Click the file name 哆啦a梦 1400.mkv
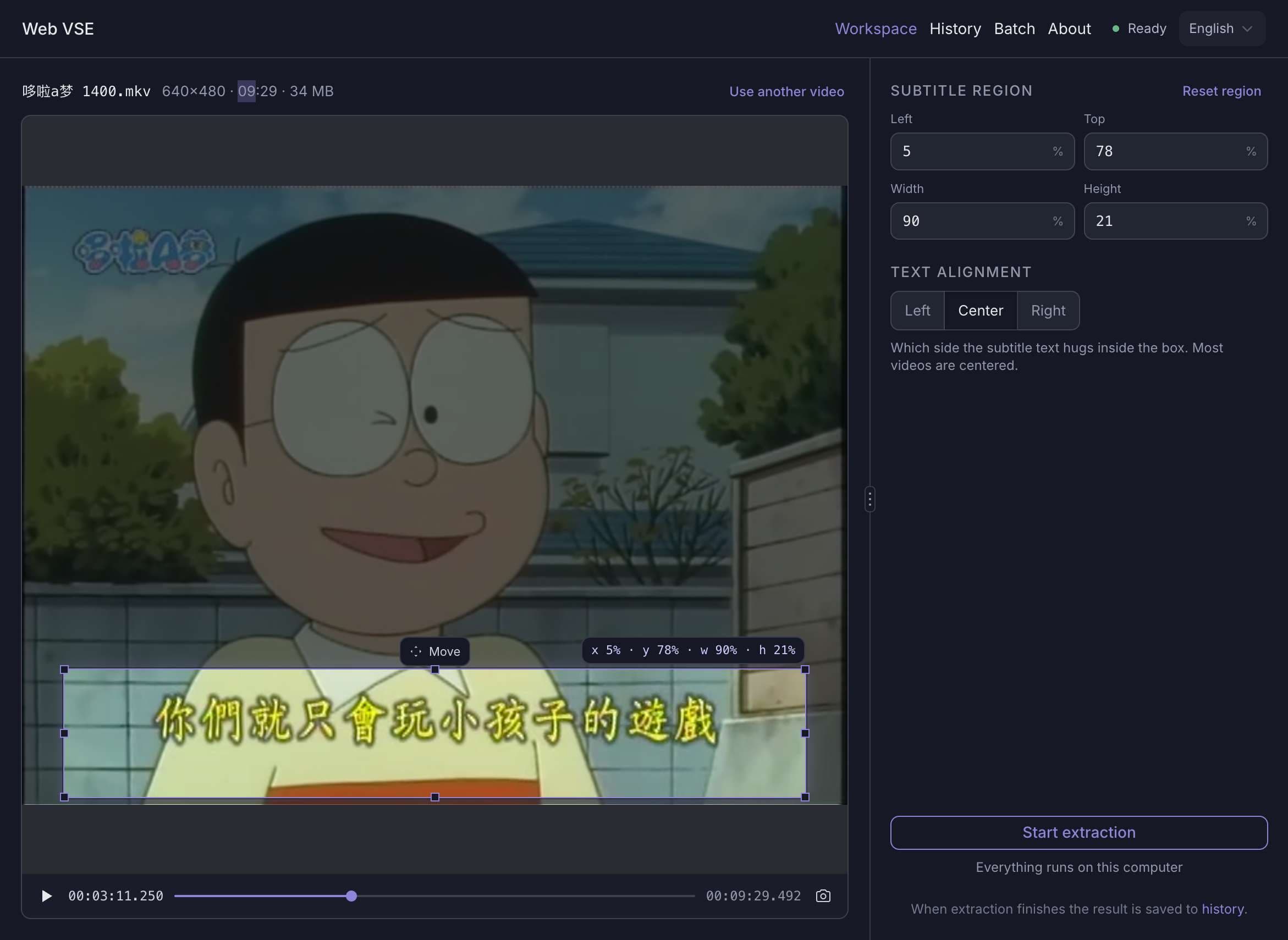Image resolution: width=1288 pixels, height=940 pixels. [x=86, y=91]
